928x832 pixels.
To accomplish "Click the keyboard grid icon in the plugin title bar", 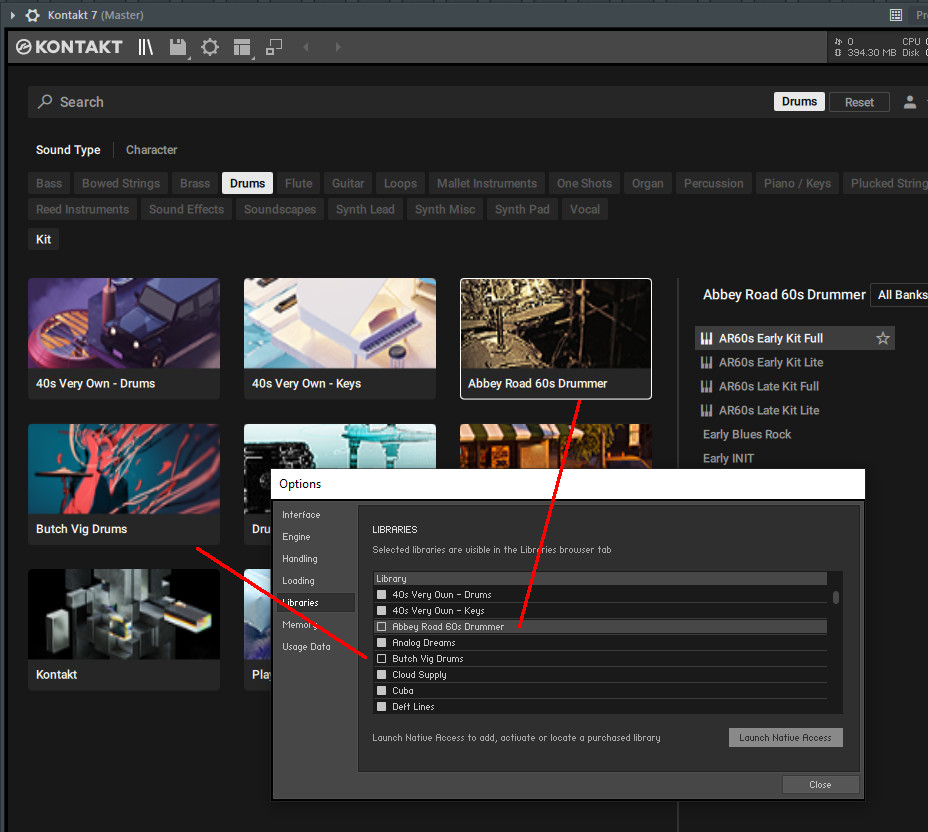I will tap(896, 15).
